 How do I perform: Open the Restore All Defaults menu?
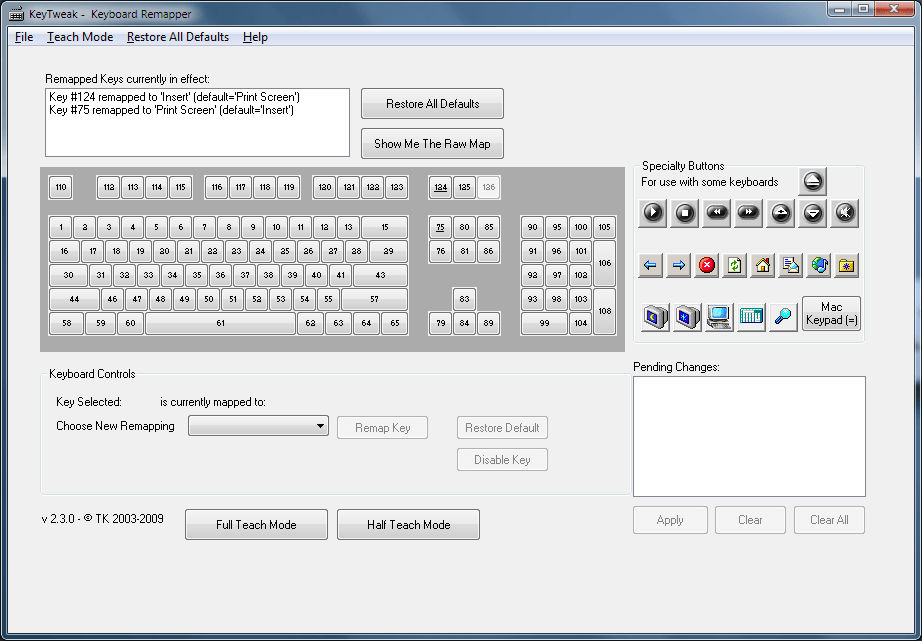tap(178, 37)
